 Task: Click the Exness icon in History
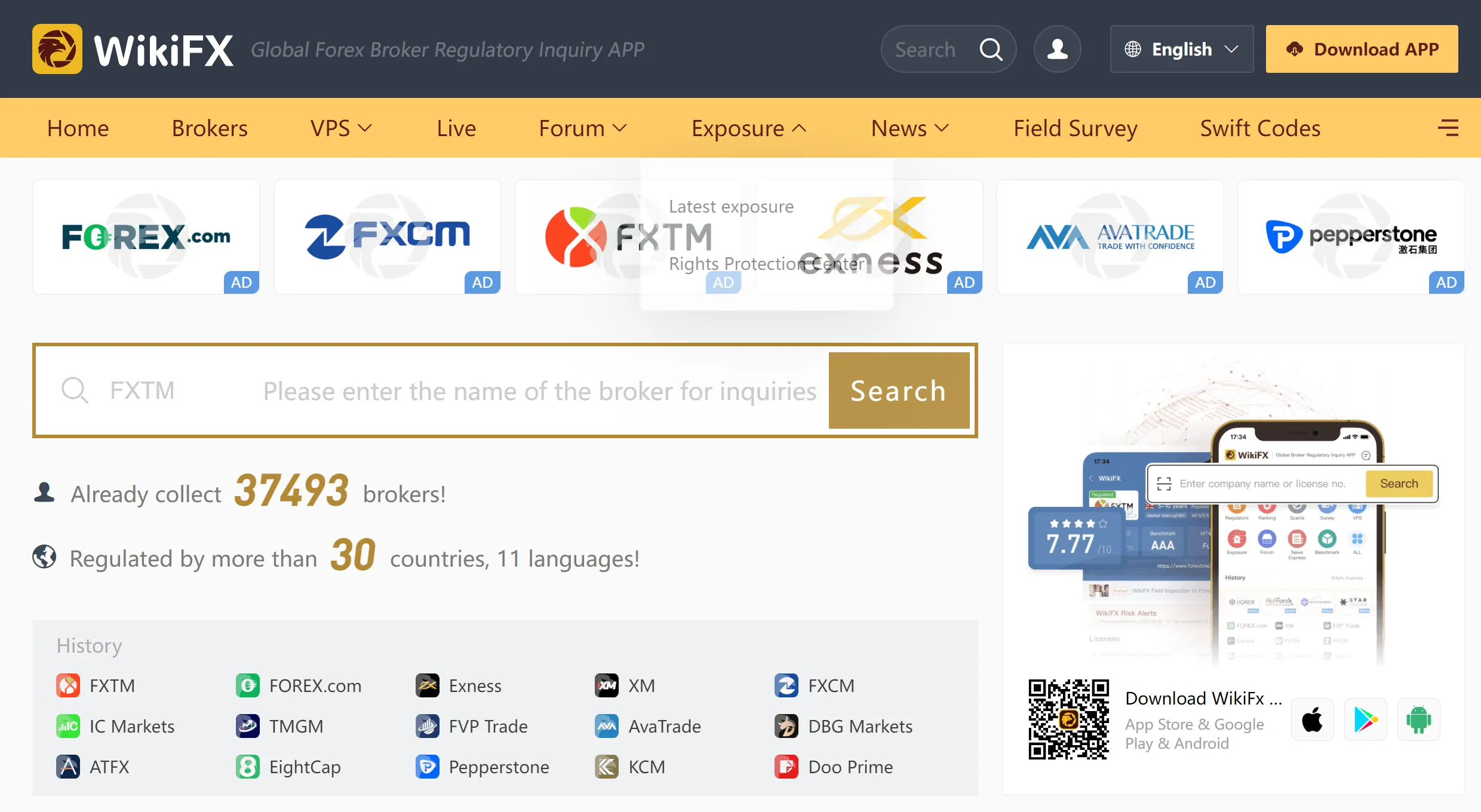pyautogui.click(x=428, y=685)
